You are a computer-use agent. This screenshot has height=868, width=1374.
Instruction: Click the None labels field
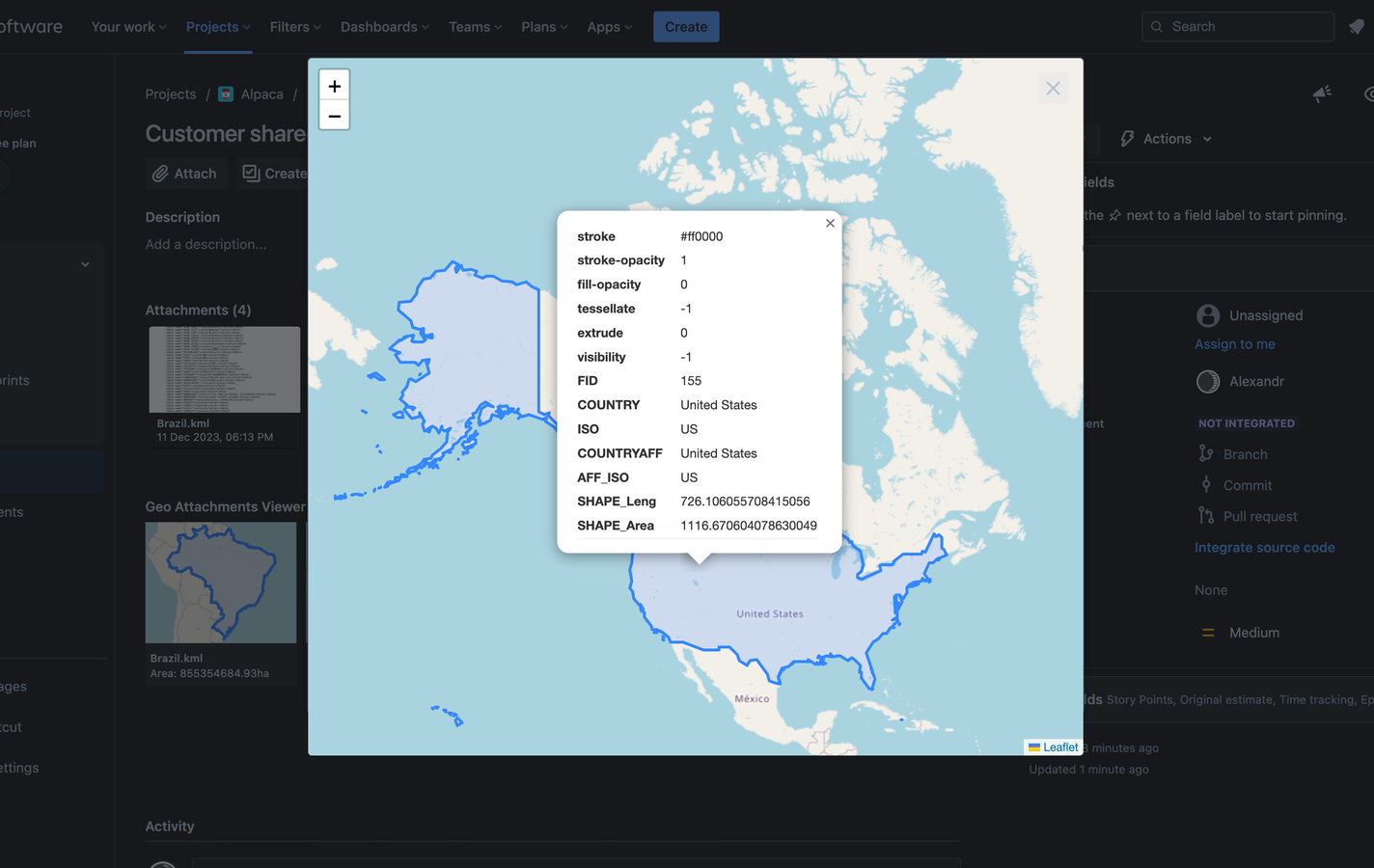pyautogui.click(x=1211, y=590)
